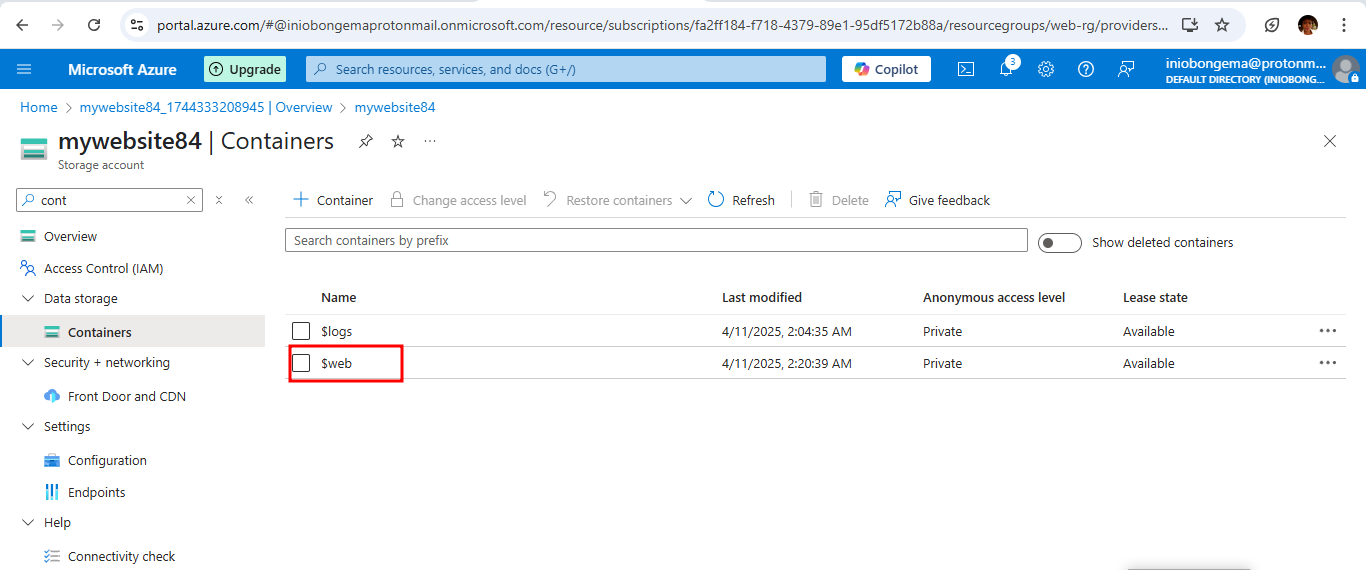
Task: Open the browser extension icon
Action: pyautogui.click(x=1272, y=25)
